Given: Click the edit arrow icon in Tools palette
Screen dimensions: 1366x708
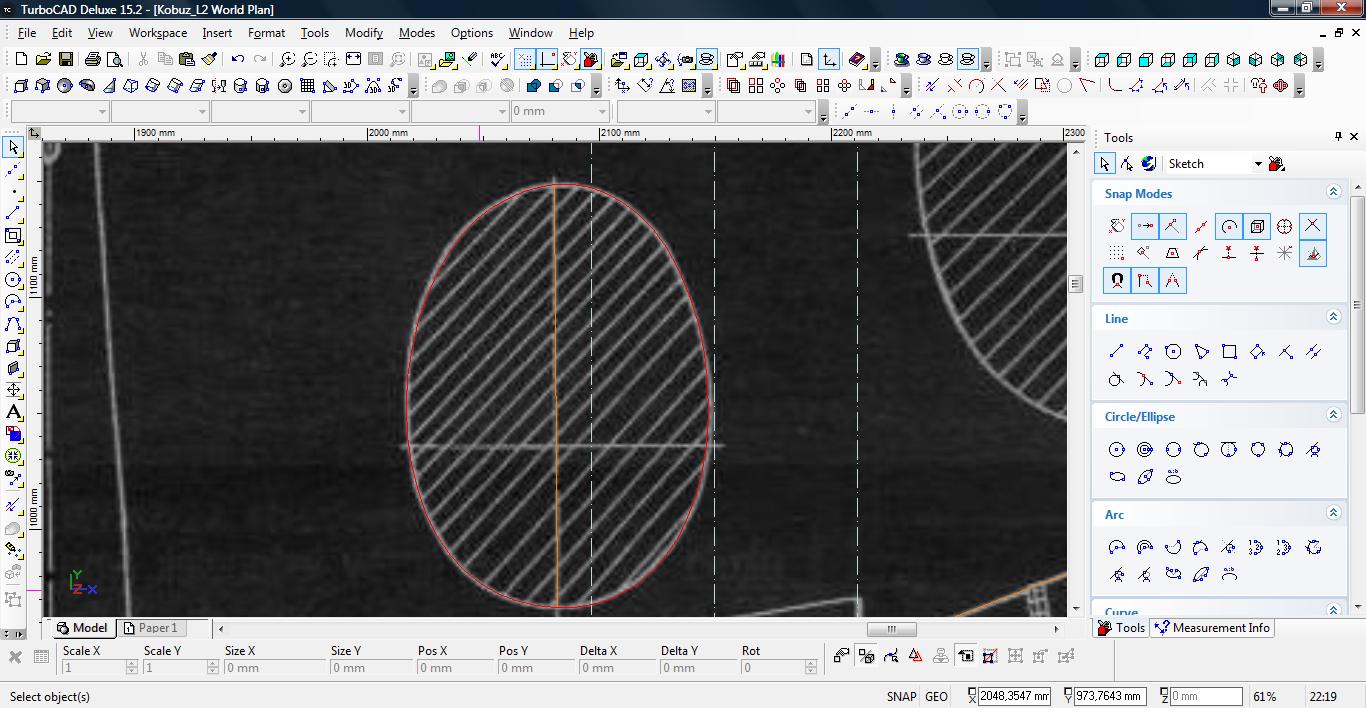Looking at the screenshot, I should (x=1127, y=164).
